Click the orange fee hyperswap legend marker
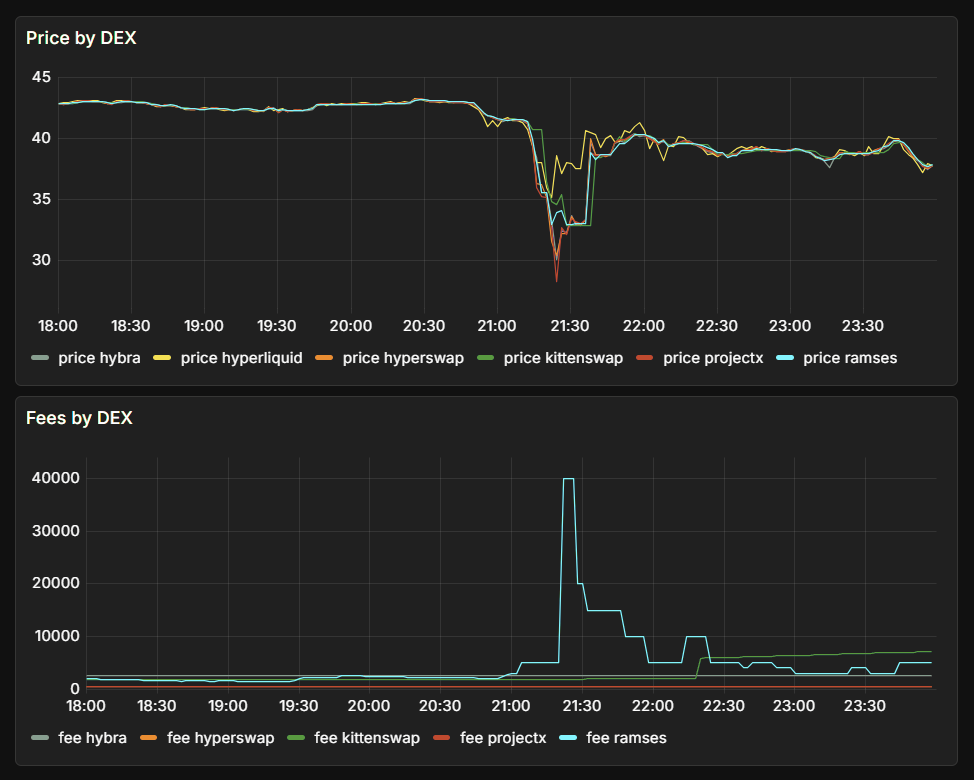974x780 pixels. point(149,738)
